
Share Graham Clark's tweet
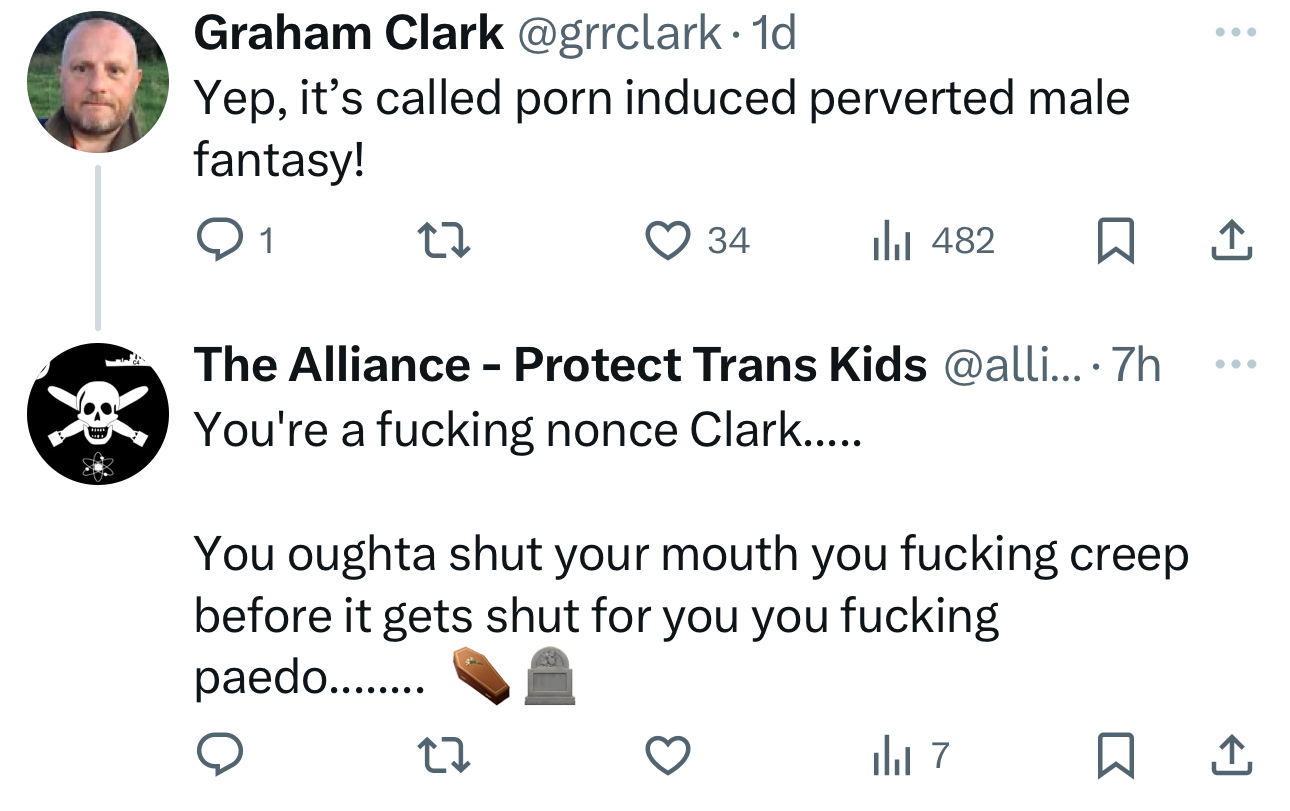coord(1232,240)
